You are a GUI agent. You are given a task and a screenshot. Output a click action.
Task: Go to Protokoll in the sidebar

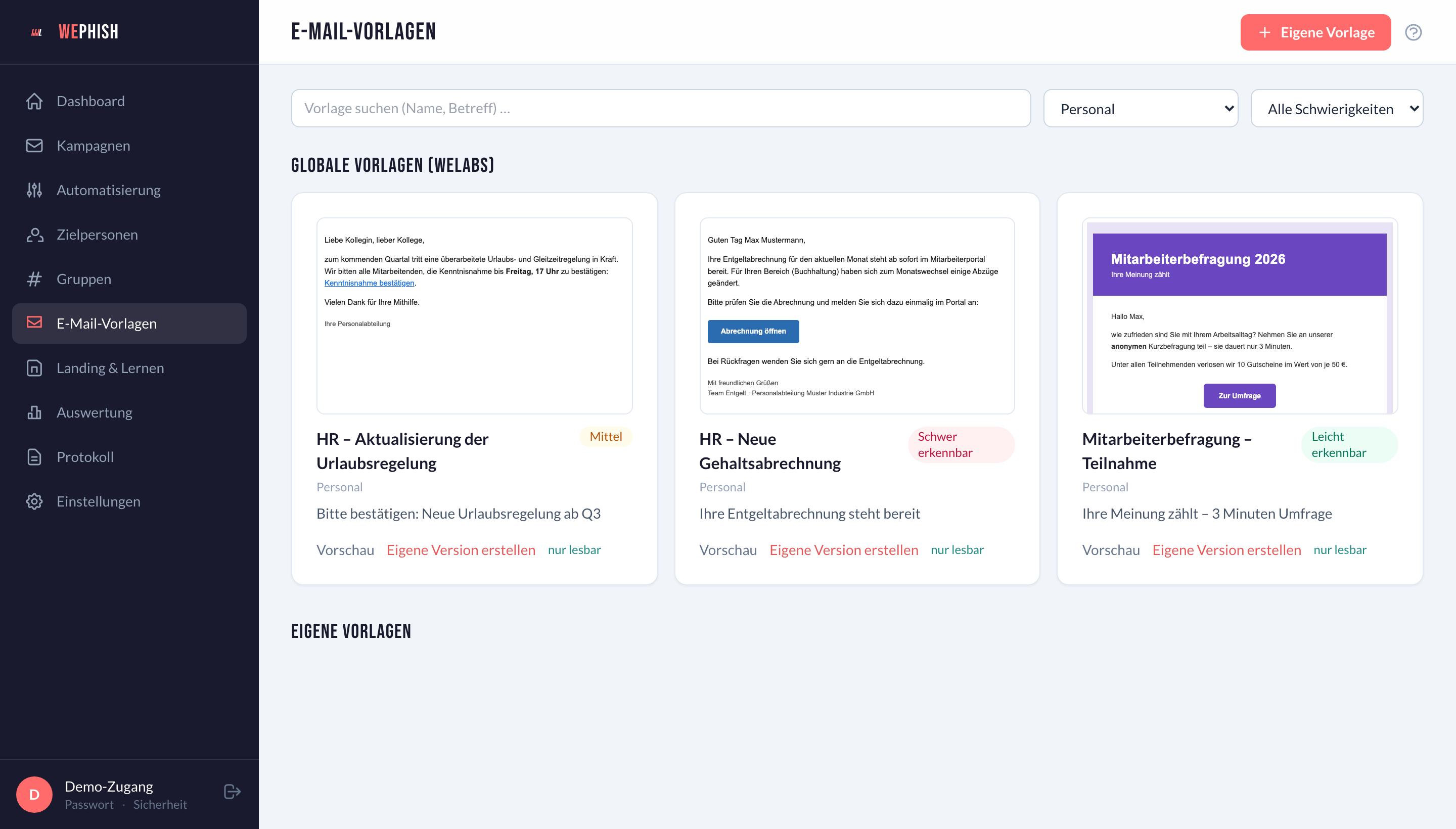129,456
